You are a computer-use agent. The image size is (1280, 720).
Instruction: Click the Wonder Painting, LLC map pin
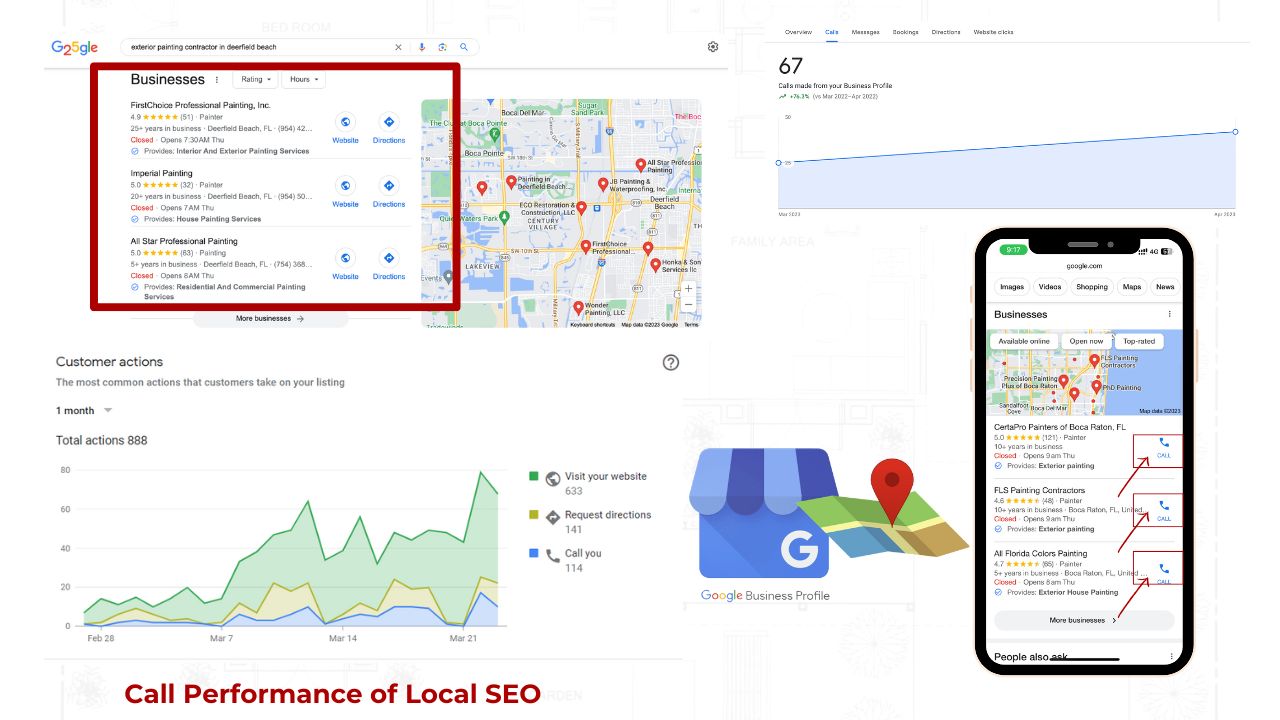tap(578, 309)
